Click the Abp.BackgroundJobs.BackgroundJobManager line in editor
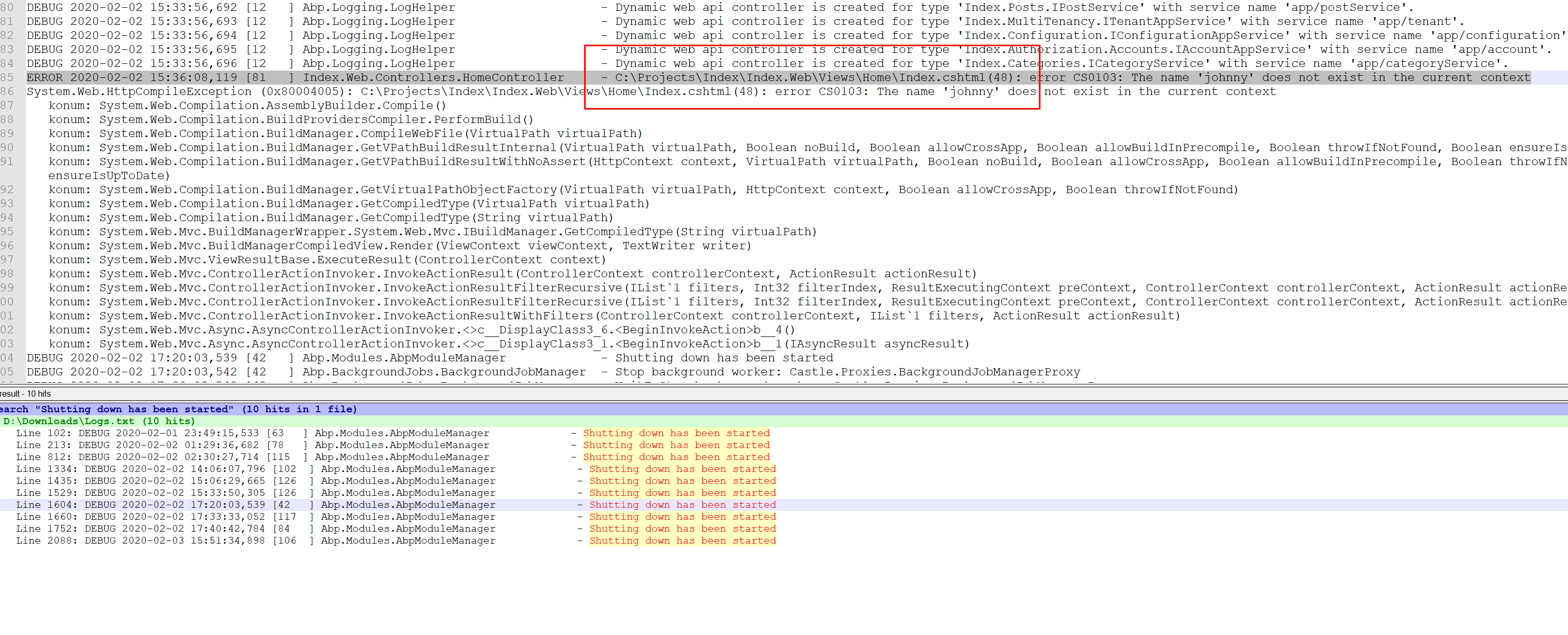1568x635 pixels. coord(426,371)
